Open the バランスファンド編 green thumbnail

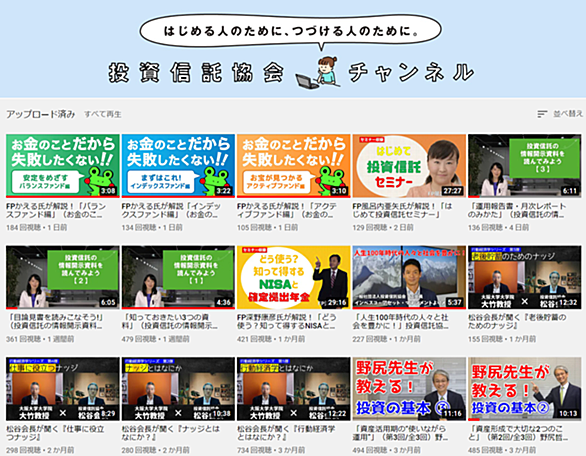click(63, 166)
